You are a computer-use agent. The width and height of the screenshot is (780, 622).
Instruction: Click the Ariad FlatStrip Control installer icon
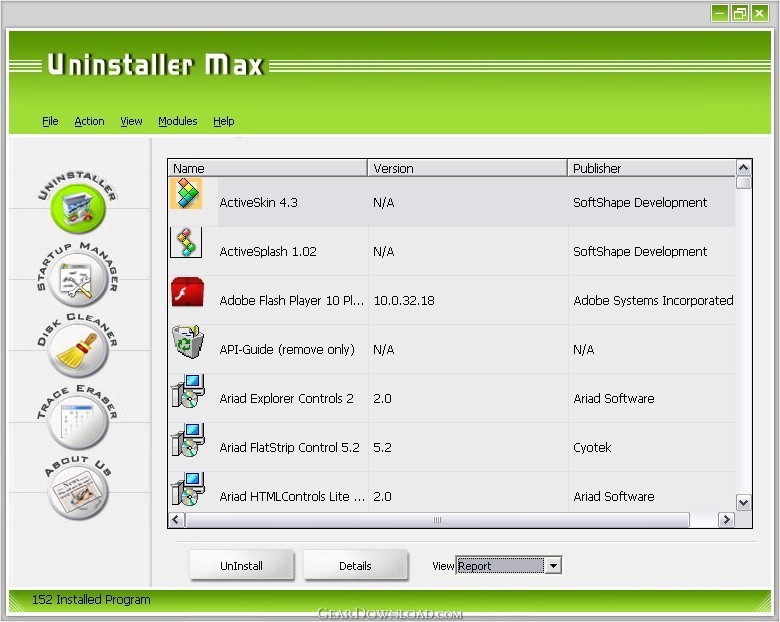[x=188, y=440]
